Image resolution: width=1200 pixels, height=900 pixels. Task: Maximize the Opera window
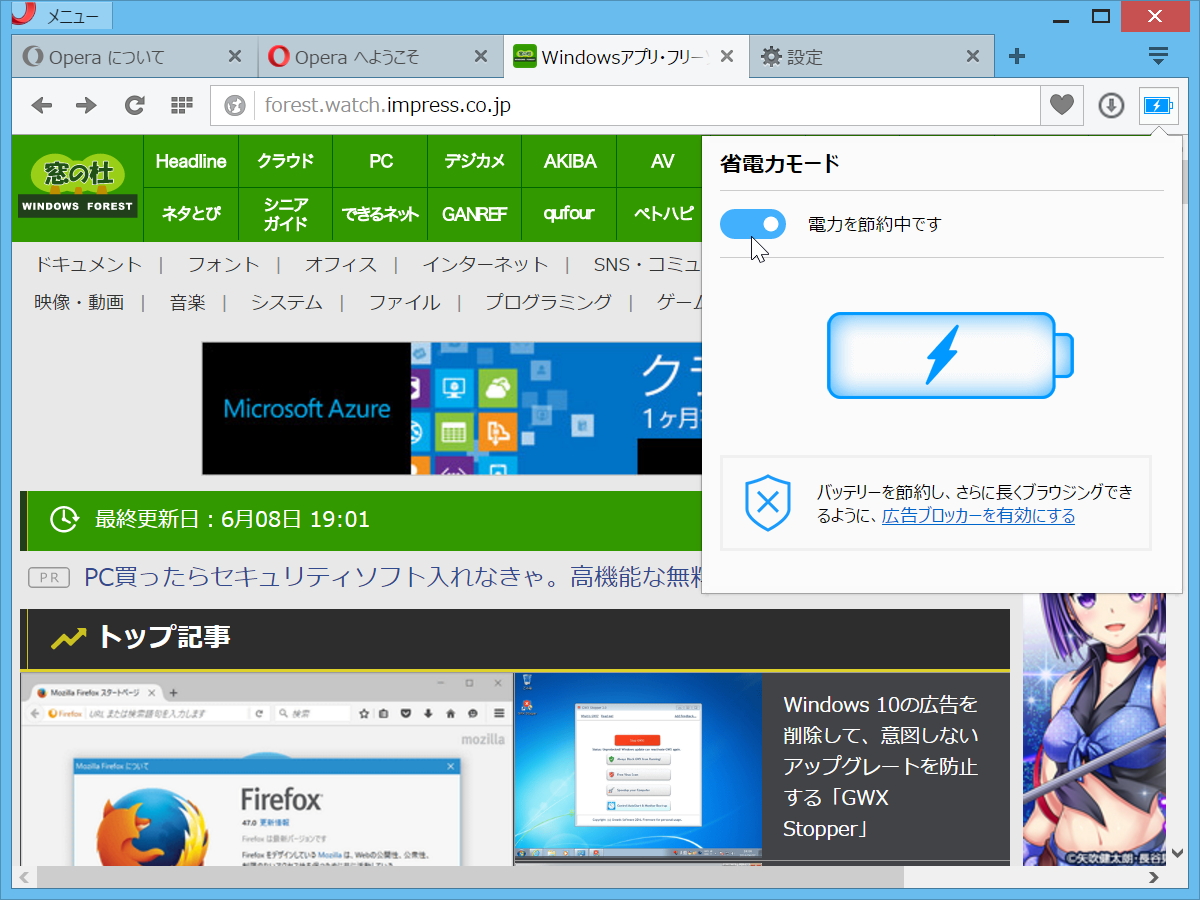click(x=1100, y=15)
